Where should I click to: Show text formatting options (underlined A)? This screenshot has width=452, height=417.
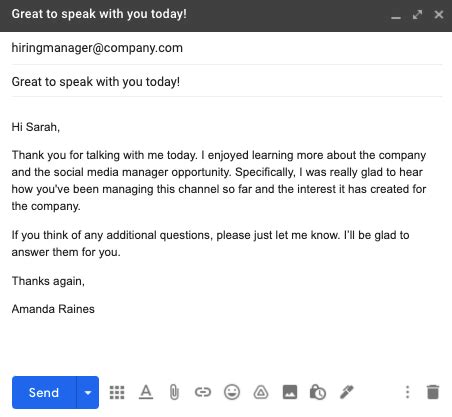[146, 392]
